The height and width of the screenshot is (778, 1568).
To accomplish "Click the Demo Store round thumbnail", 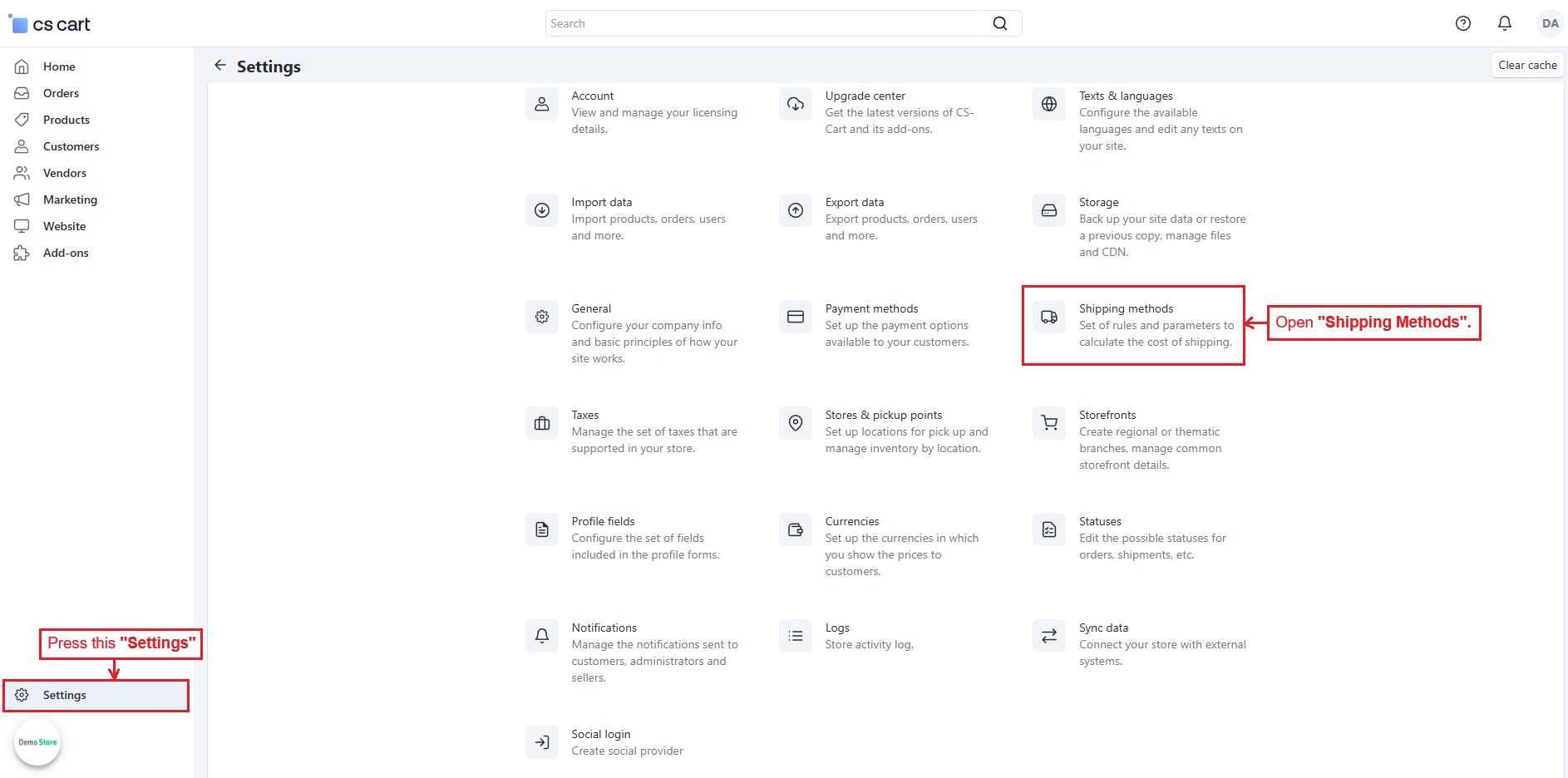I will (x=37, y=742).
